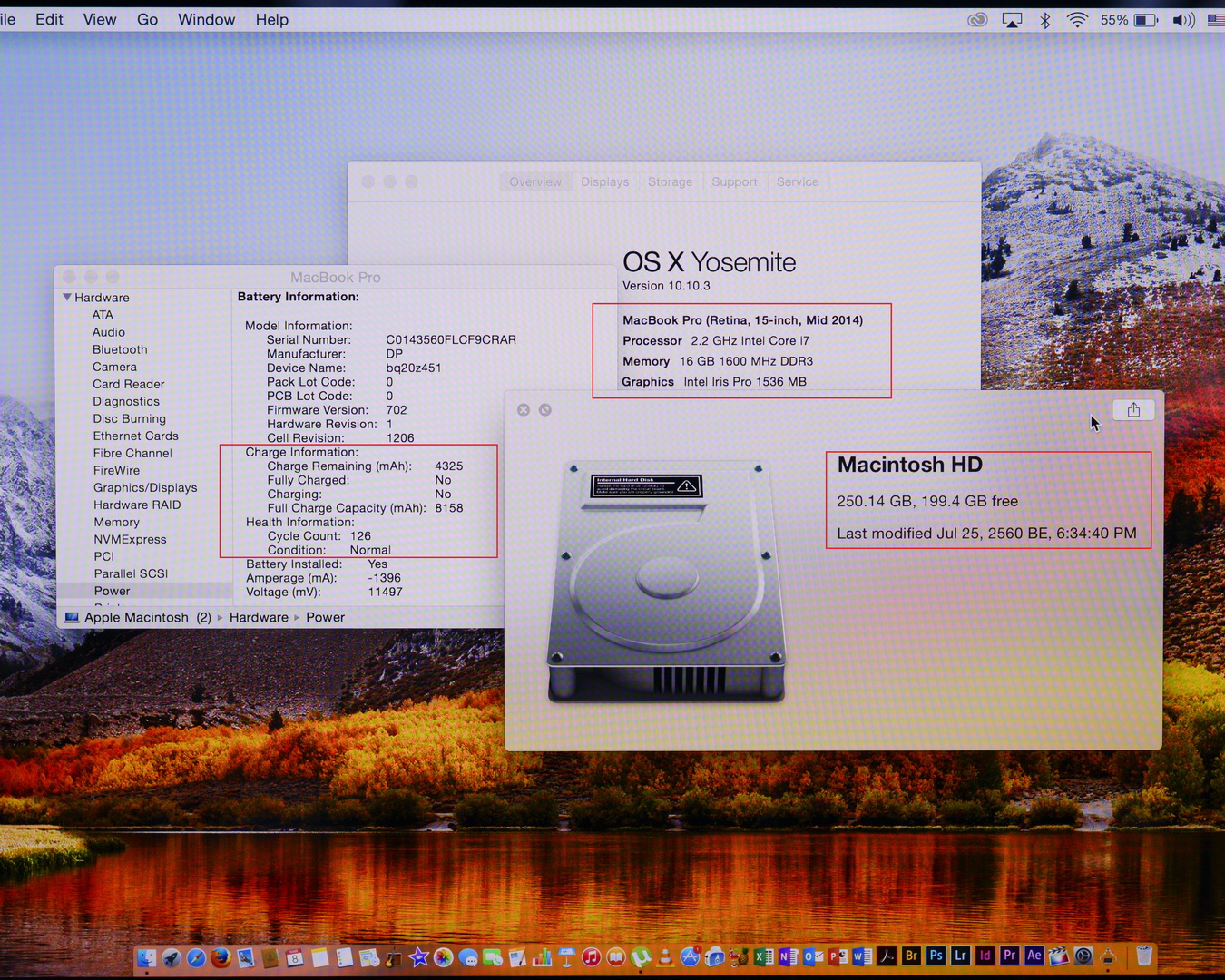Launch Adobe Premiere Pro from Dock

point(1009,955)
